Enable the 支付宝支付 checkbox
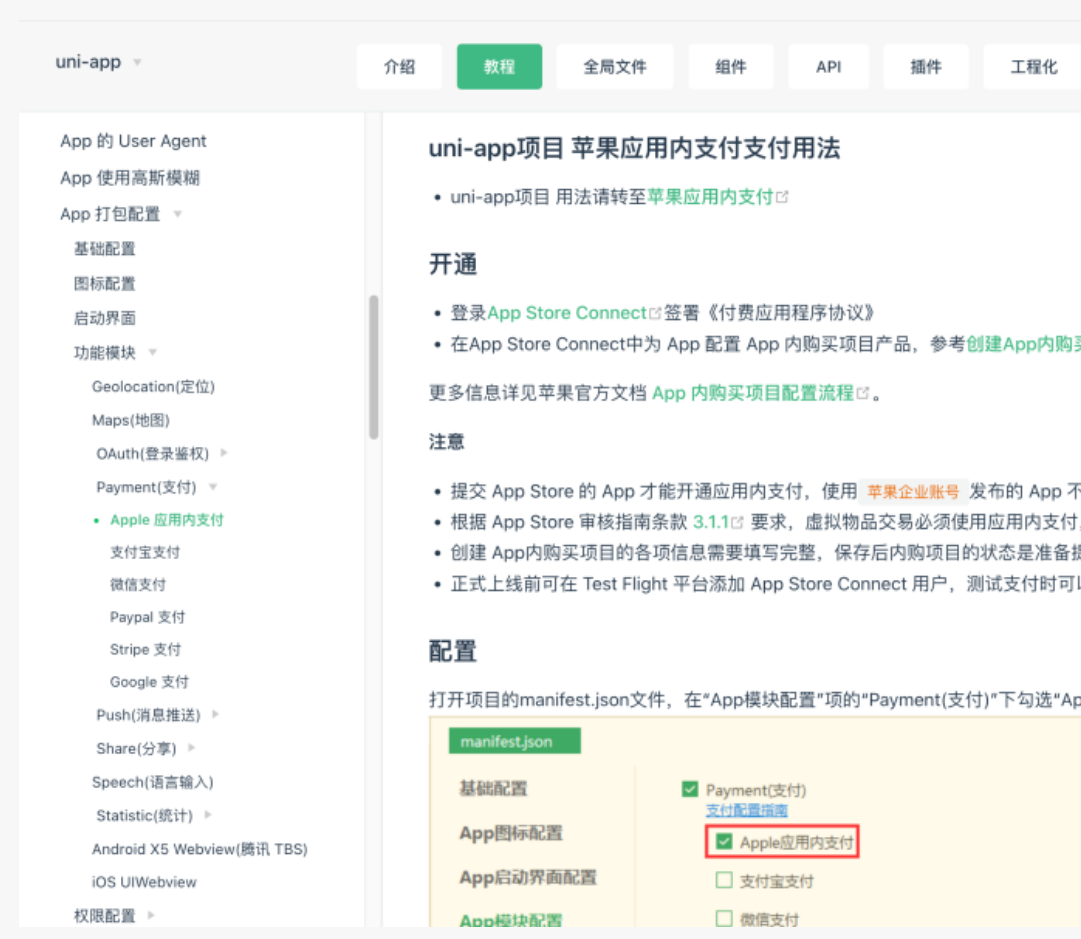 [x=725, y=881]
